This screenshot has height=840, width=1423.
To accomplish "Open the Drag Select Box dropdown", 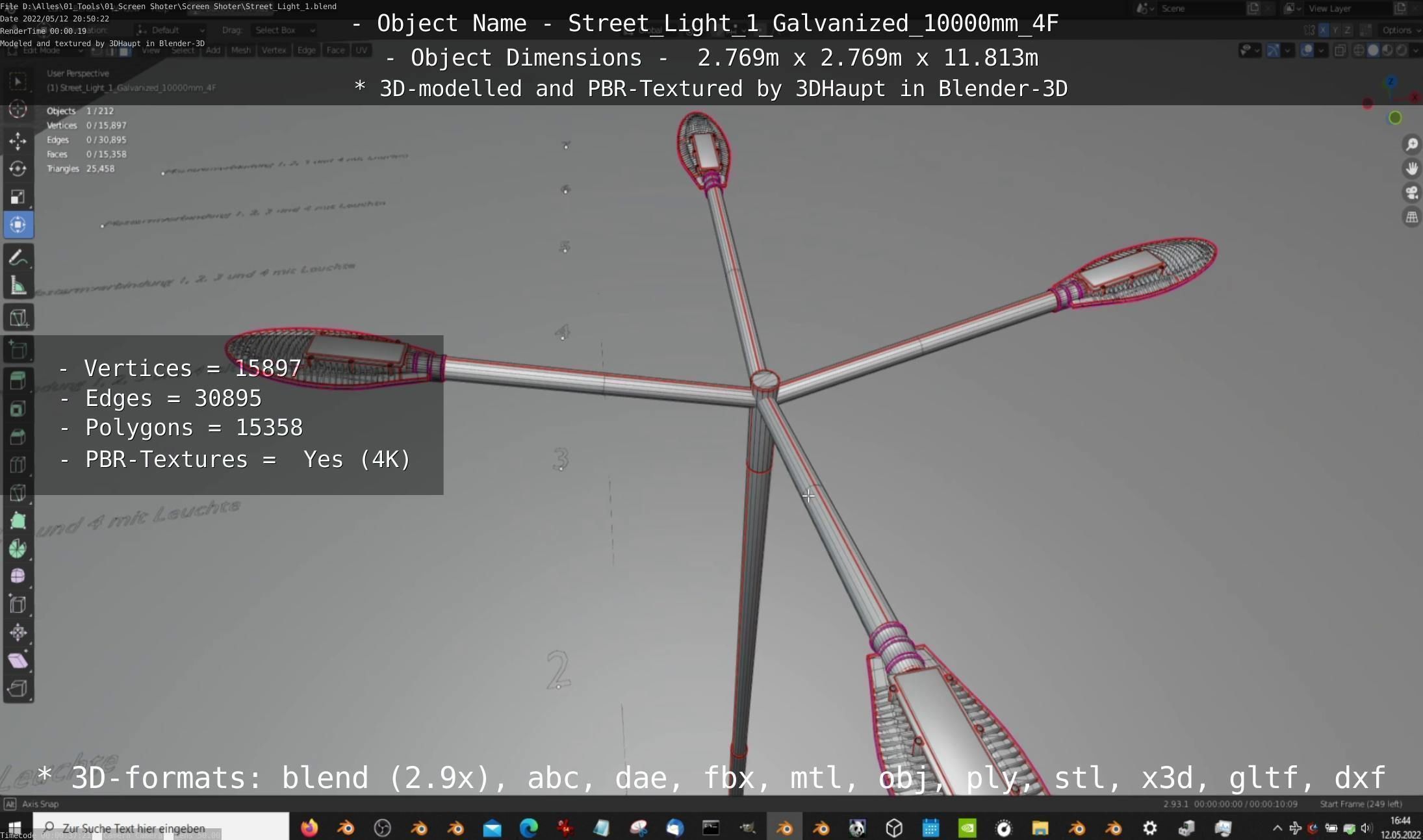I will 284,31.
